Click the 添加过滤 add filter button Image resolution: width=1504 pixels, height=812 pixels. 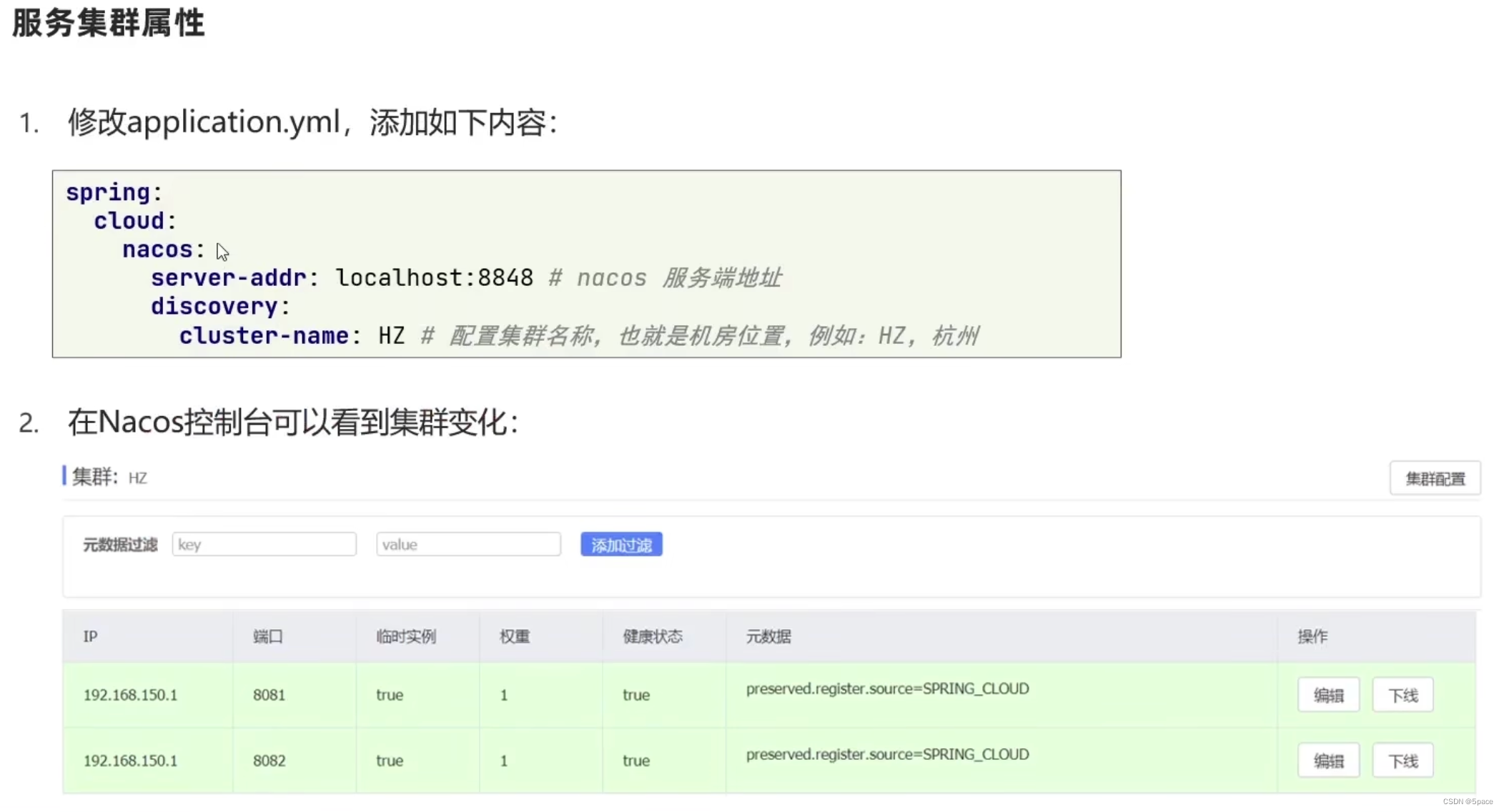click(x=621, y=545)
